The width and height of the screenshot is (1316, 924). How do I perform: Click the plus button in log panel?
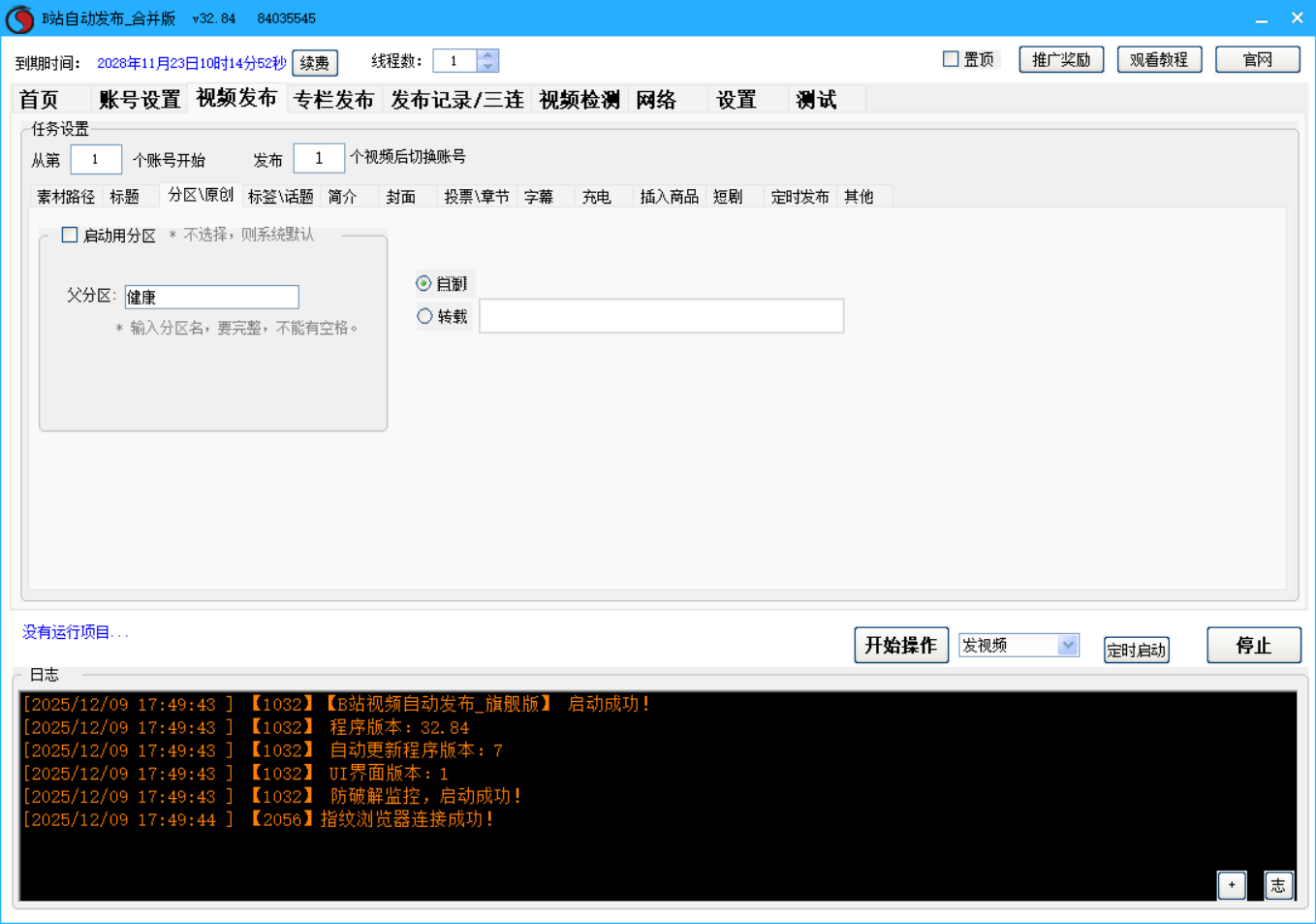(1231, 884)
